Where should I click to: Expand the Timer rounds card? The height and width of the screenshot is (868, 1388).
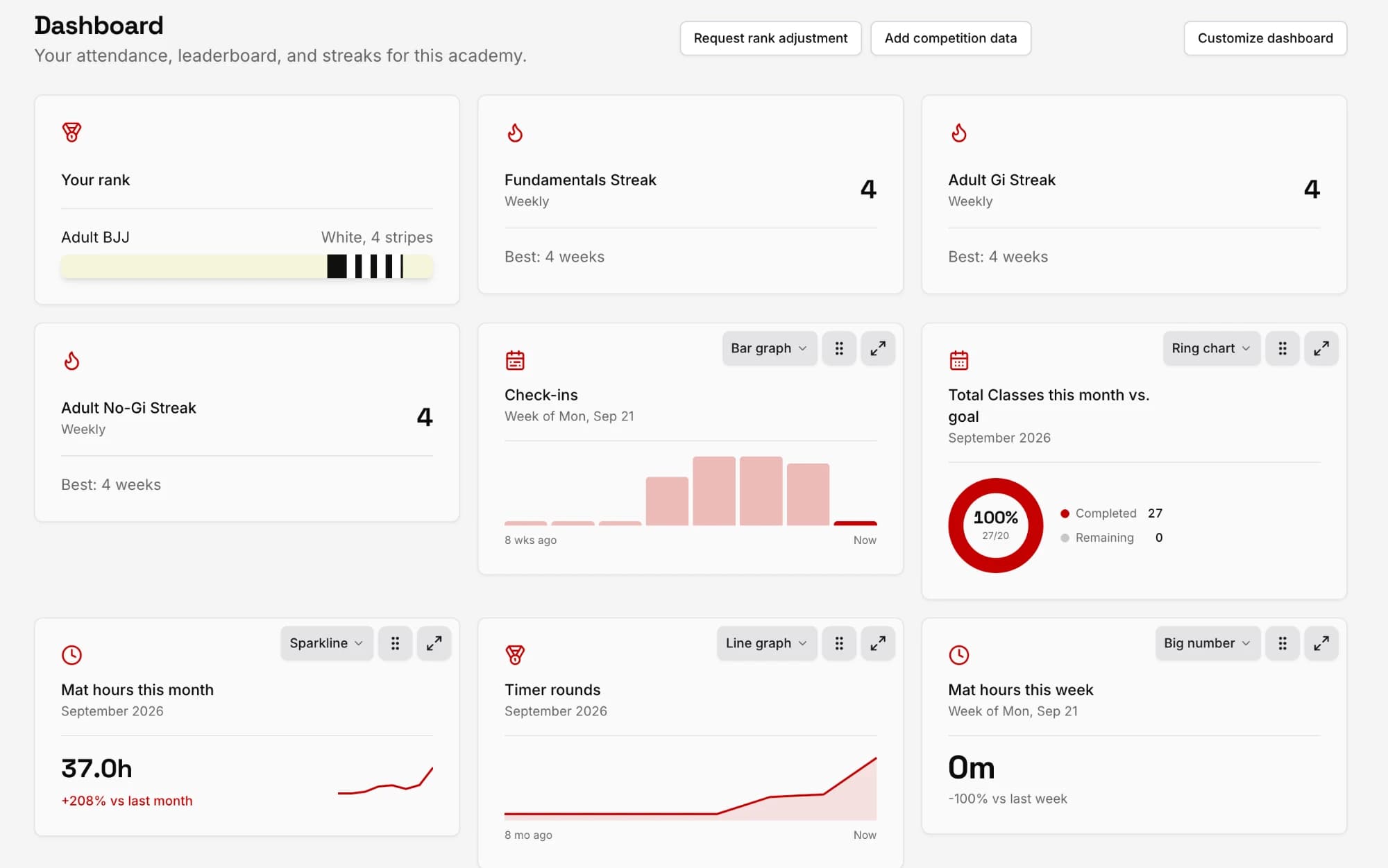click(x=878, y=643)
